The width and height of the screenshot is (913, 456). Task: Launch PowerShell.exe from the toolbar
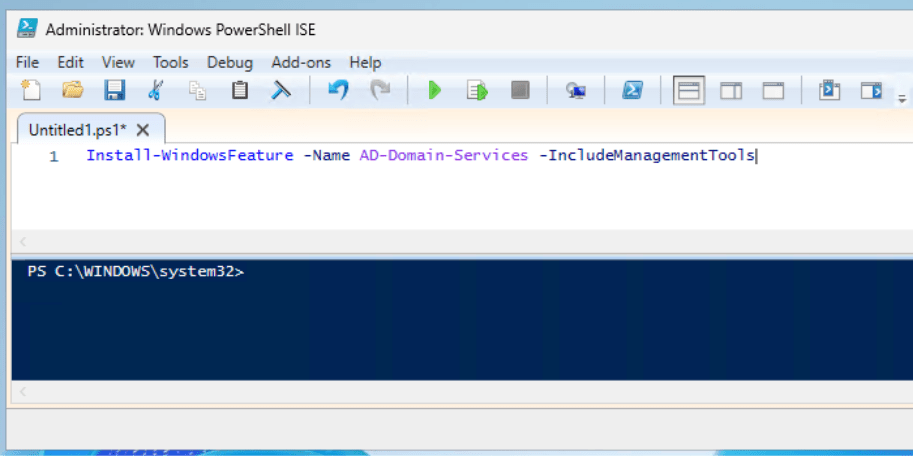click(632, 91)
